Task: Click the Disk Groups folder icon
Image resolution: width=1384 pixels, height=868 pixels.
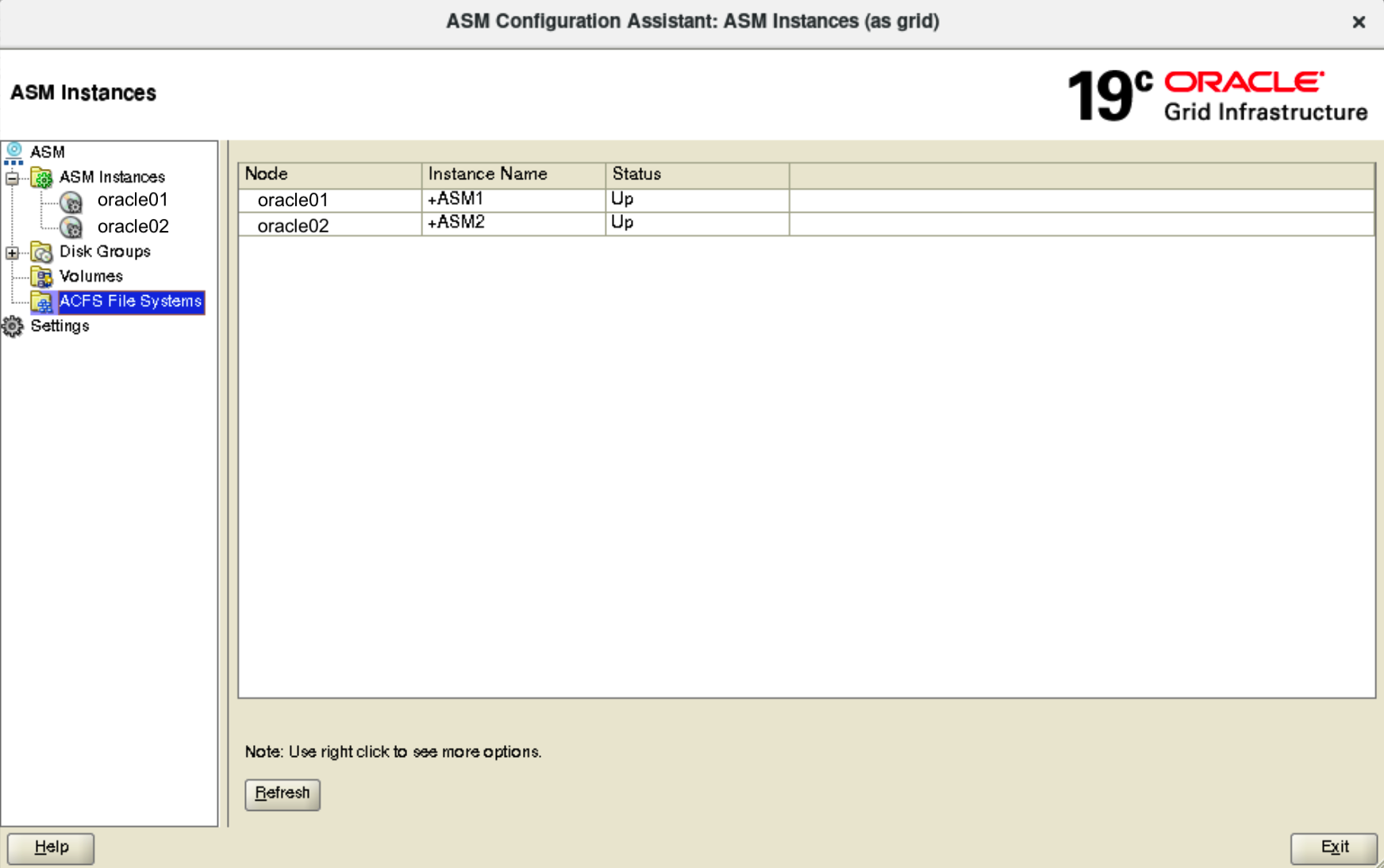Action: (x=41, y=252)
